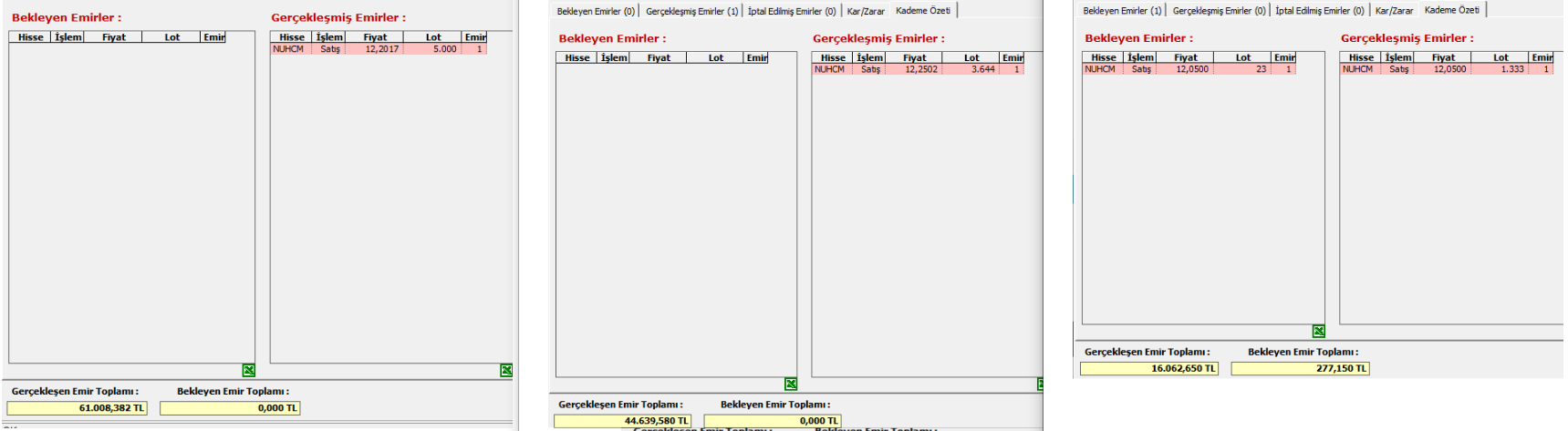1568x431 pixels.
Task: Select the NUHCM Satış row priced 12,2502
Action: 919,69
